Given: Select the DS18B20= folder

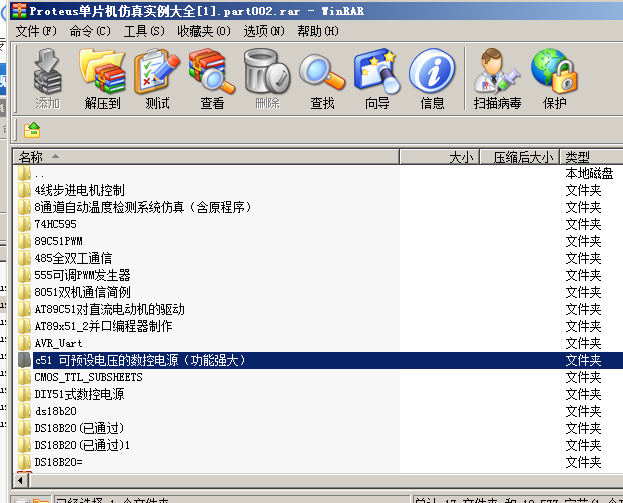Looking at the screenshot, I should coord(58,462).
